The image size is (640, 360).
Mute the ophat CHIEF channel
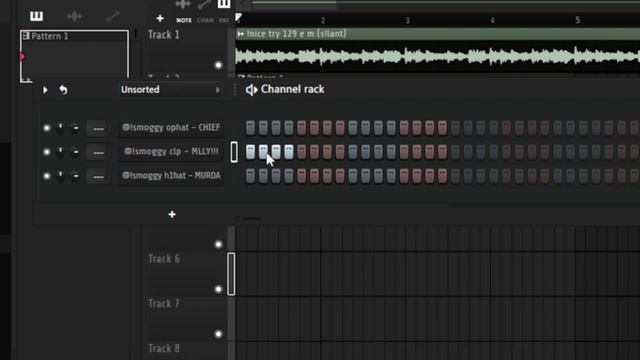pyautogui.click(x=47, y=128)
